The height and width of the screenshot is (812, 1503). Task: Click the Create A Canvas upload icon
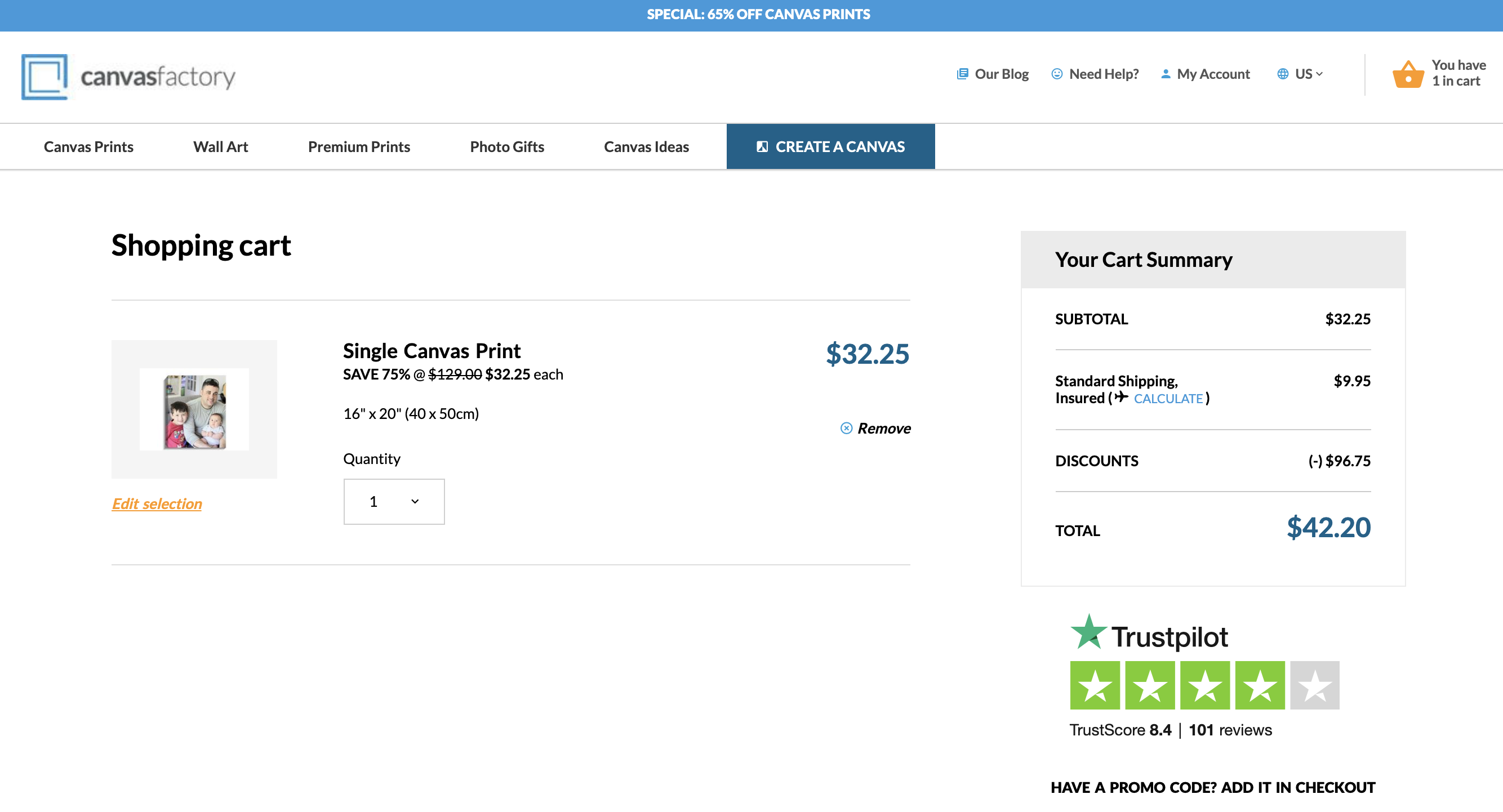click(x=762, y=146)
